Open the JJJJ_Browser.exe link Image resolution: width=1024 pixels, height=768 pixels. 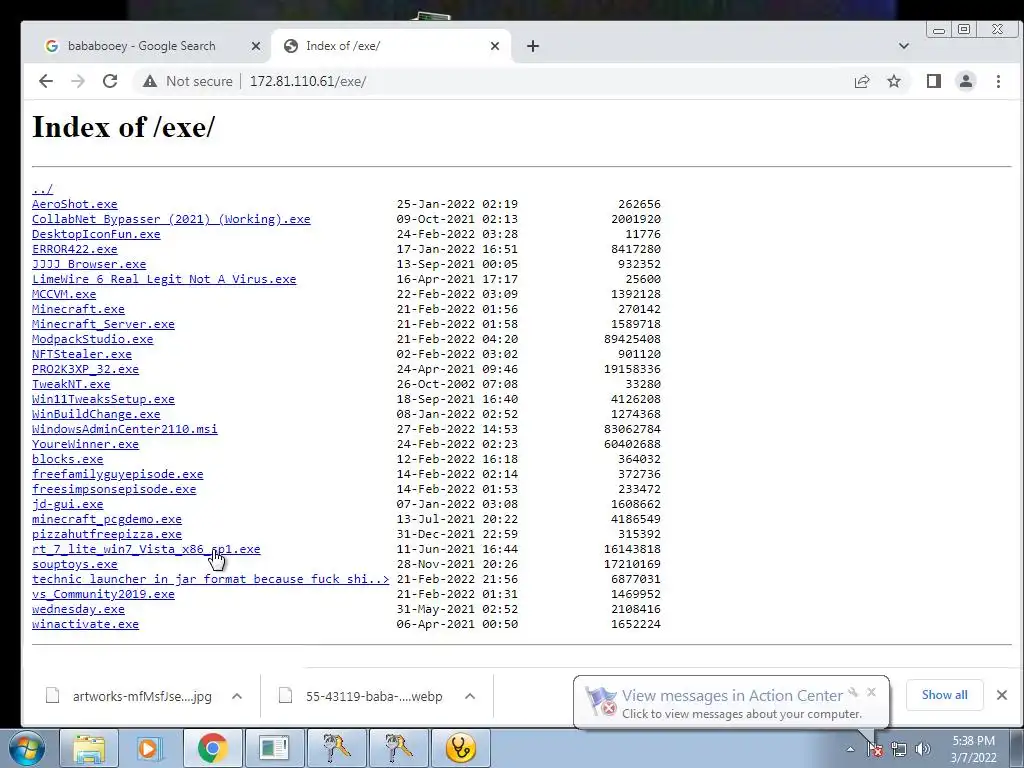click(x=89, y=264)
